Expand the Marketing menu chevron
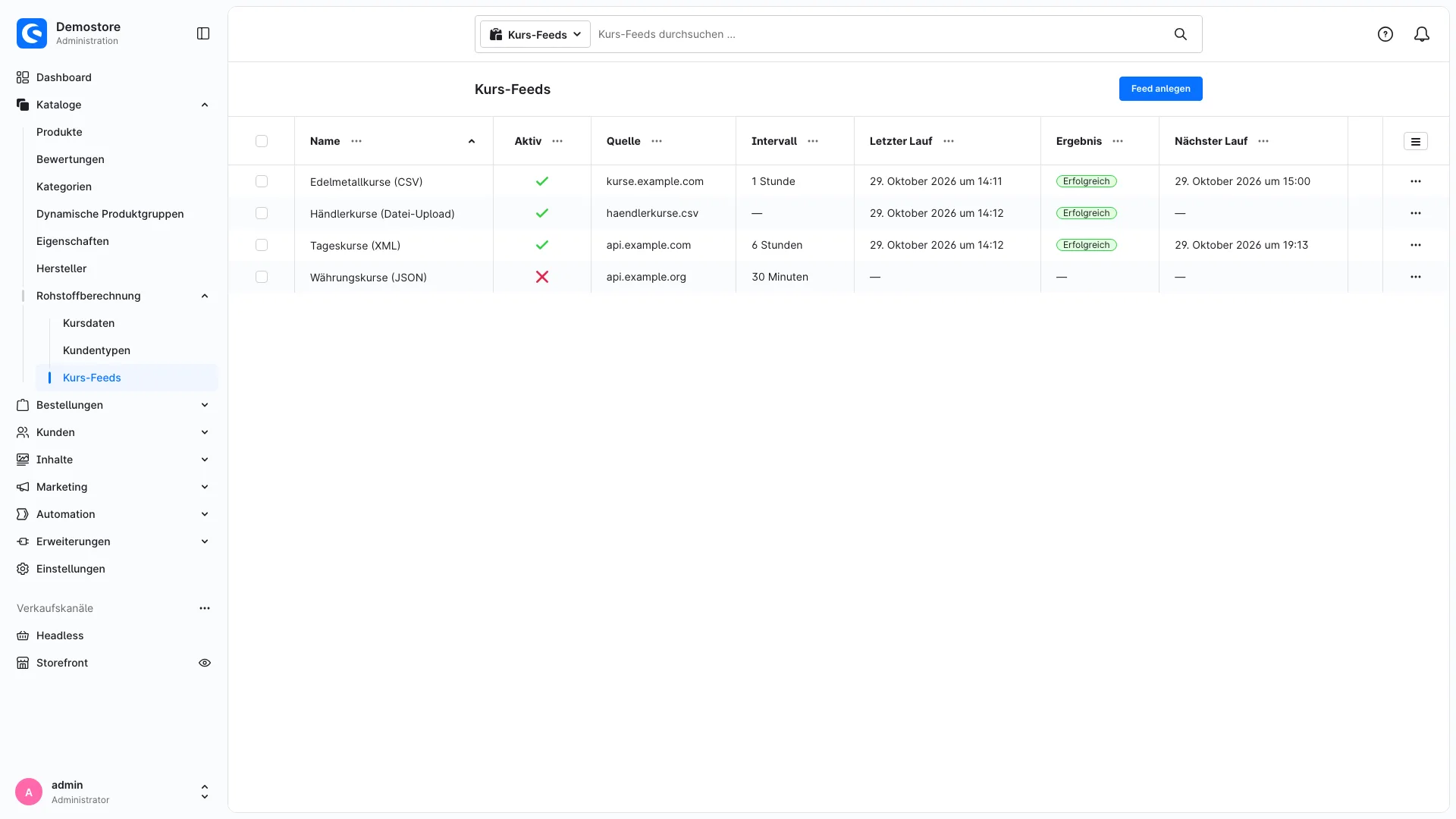The height and width of the screenshot is (819, 1456). pos(205,487)
